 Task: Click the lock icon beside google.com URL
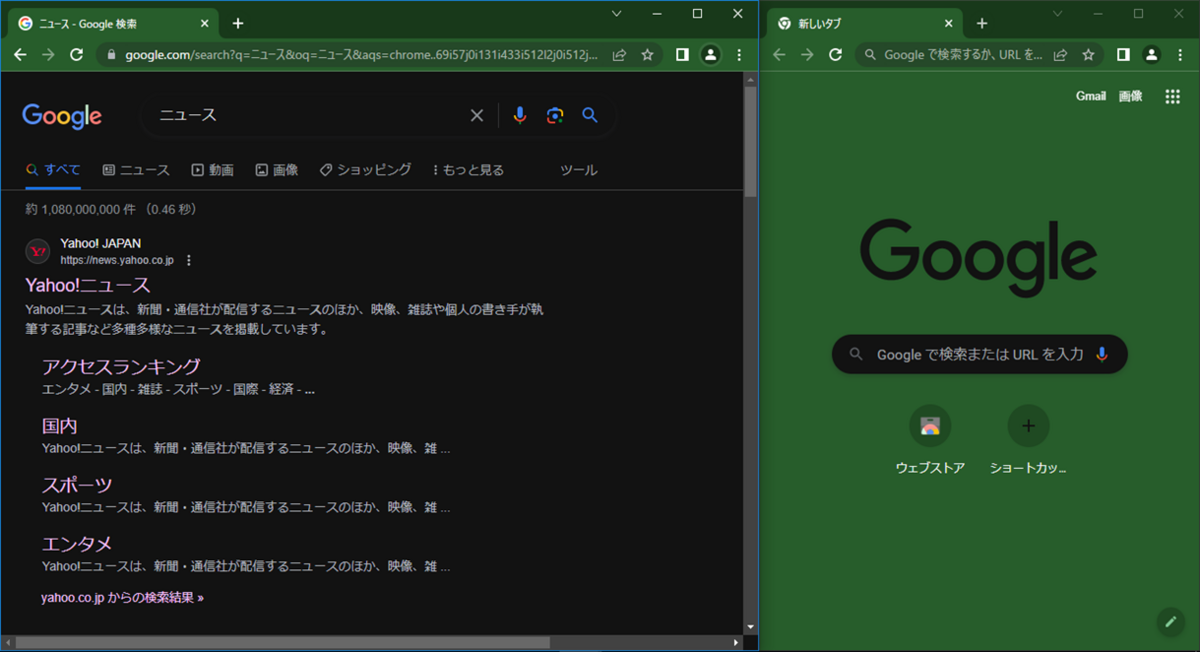112,55
